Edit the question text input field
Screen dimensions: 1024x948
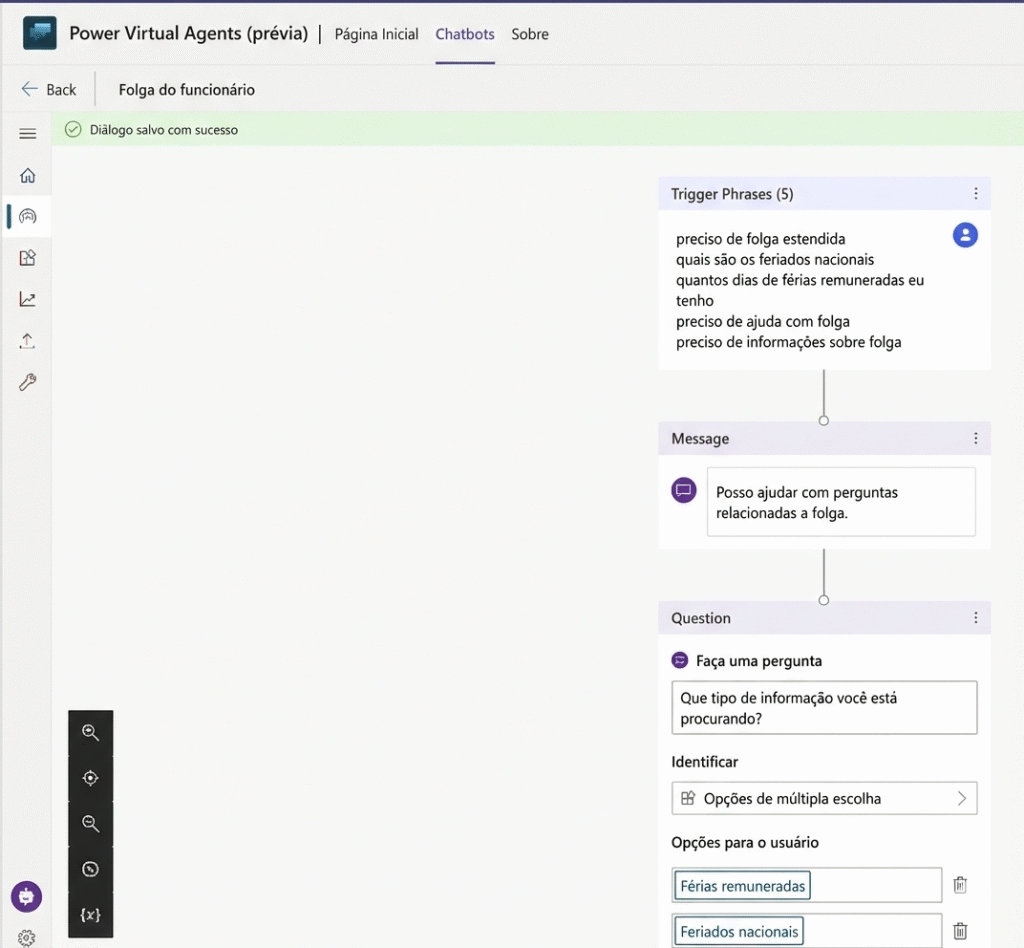[x=824, y=707]
